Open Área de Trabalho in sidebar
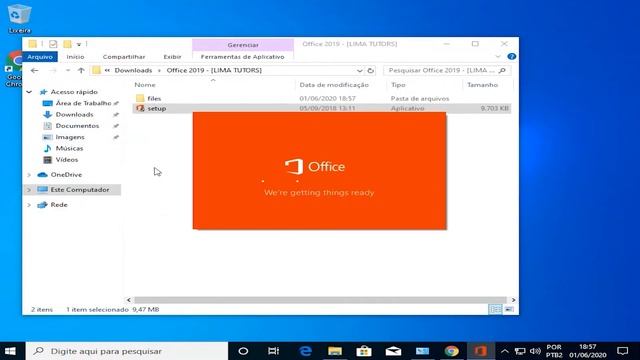 pos(83,103)
